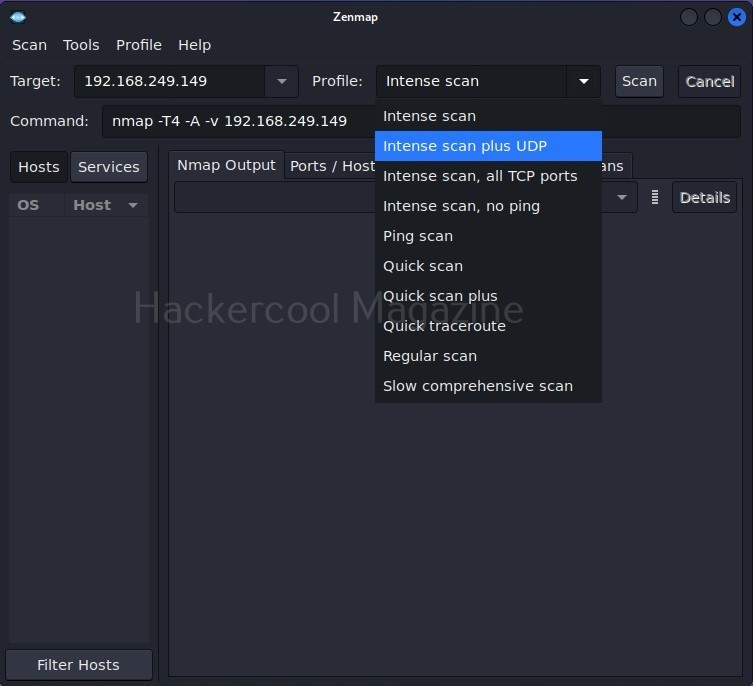Click the Filter Hosts button
The height and width of the screenshot is (686, 753).
tap(79, 665)
